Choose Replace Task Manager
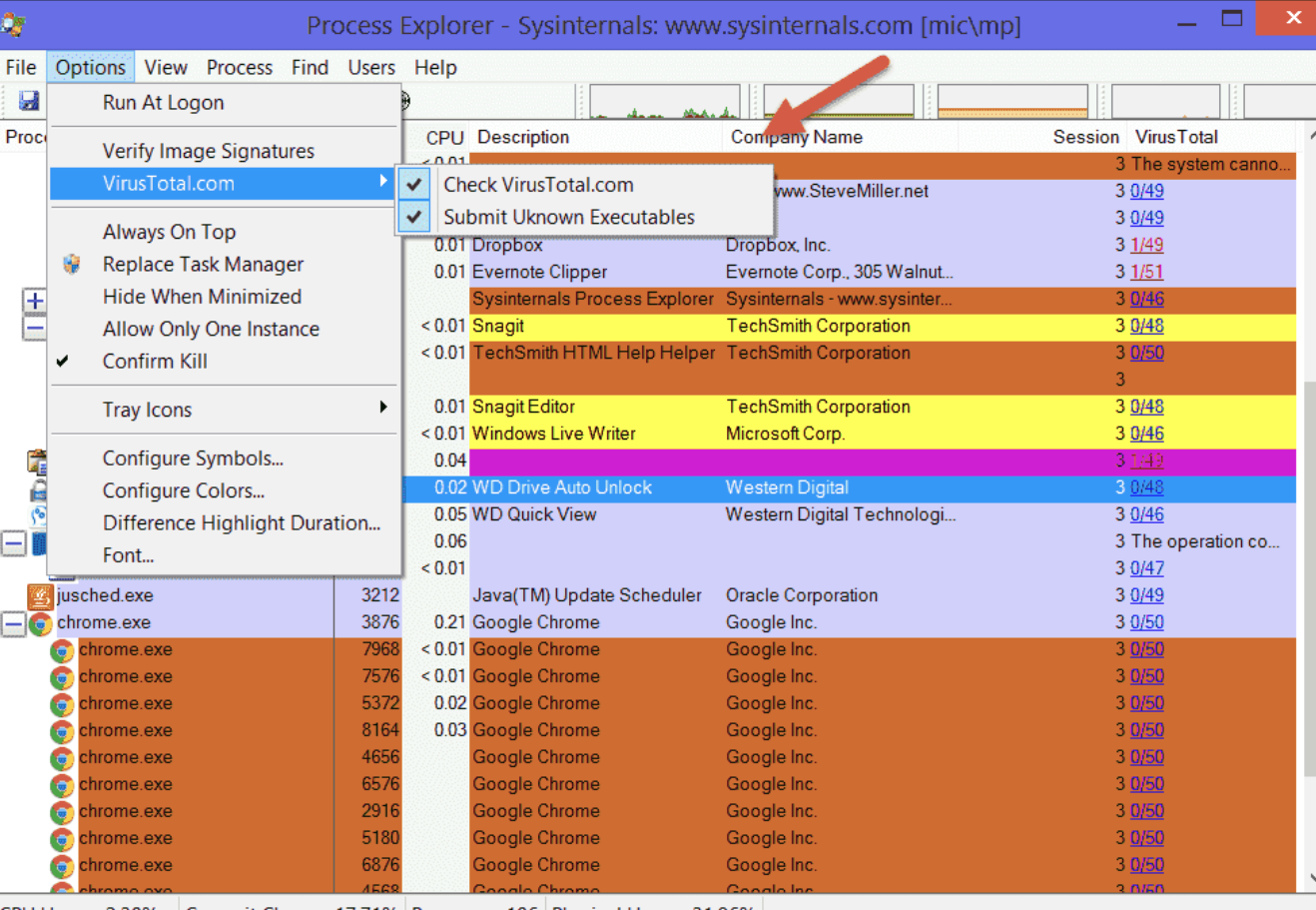Viewport: 1316px width, 910px height. click(x=225, y=264)
